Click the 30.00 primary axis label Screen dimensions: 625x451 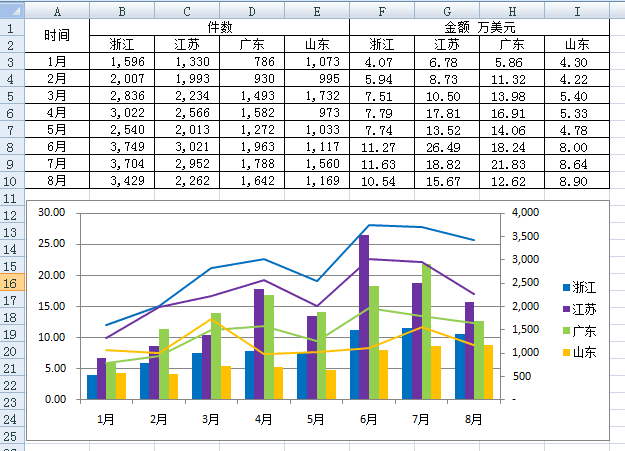pos(51,212)
